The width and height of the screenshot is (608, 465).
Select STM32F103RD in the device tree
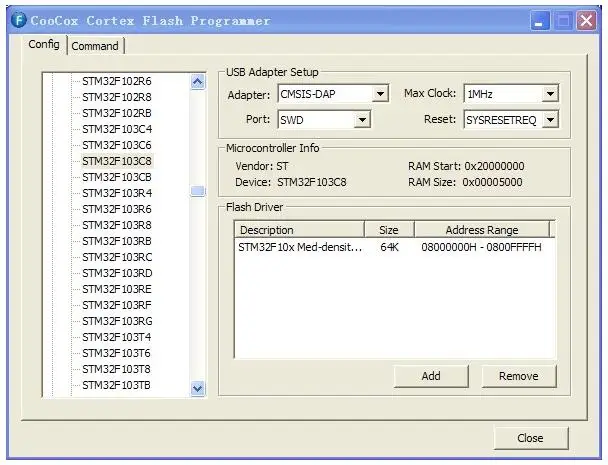[x=117, y=273]
